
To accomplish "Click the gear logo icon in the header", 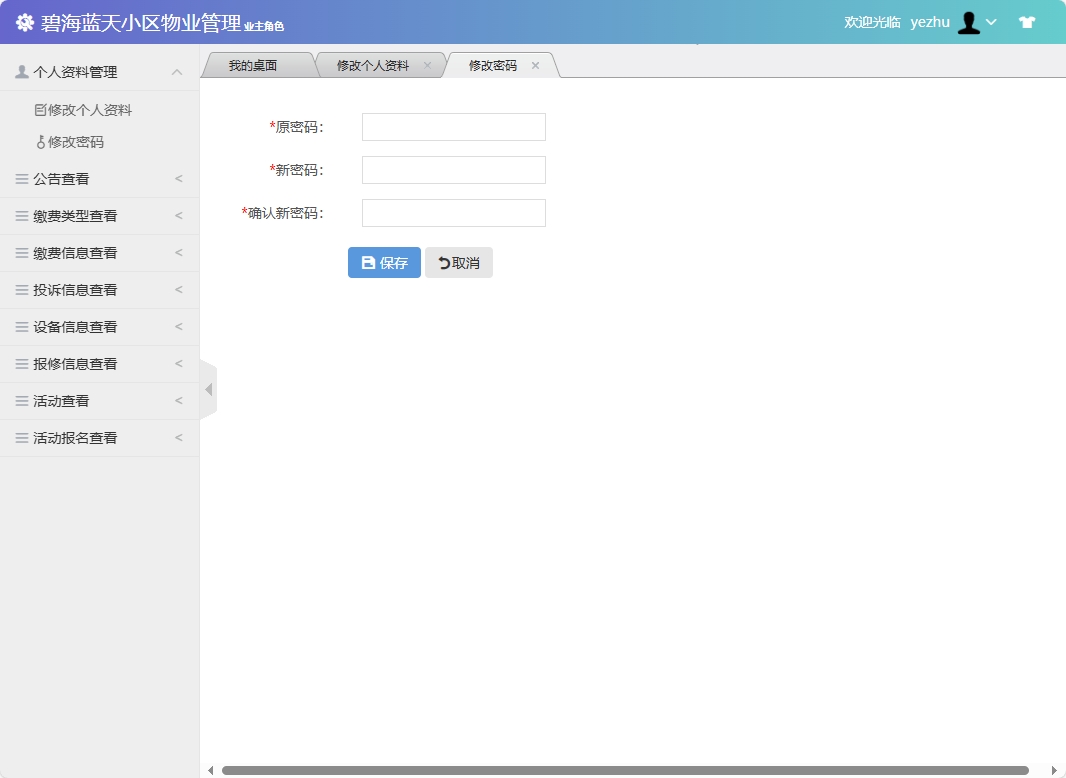I will [x=24, y=21].
